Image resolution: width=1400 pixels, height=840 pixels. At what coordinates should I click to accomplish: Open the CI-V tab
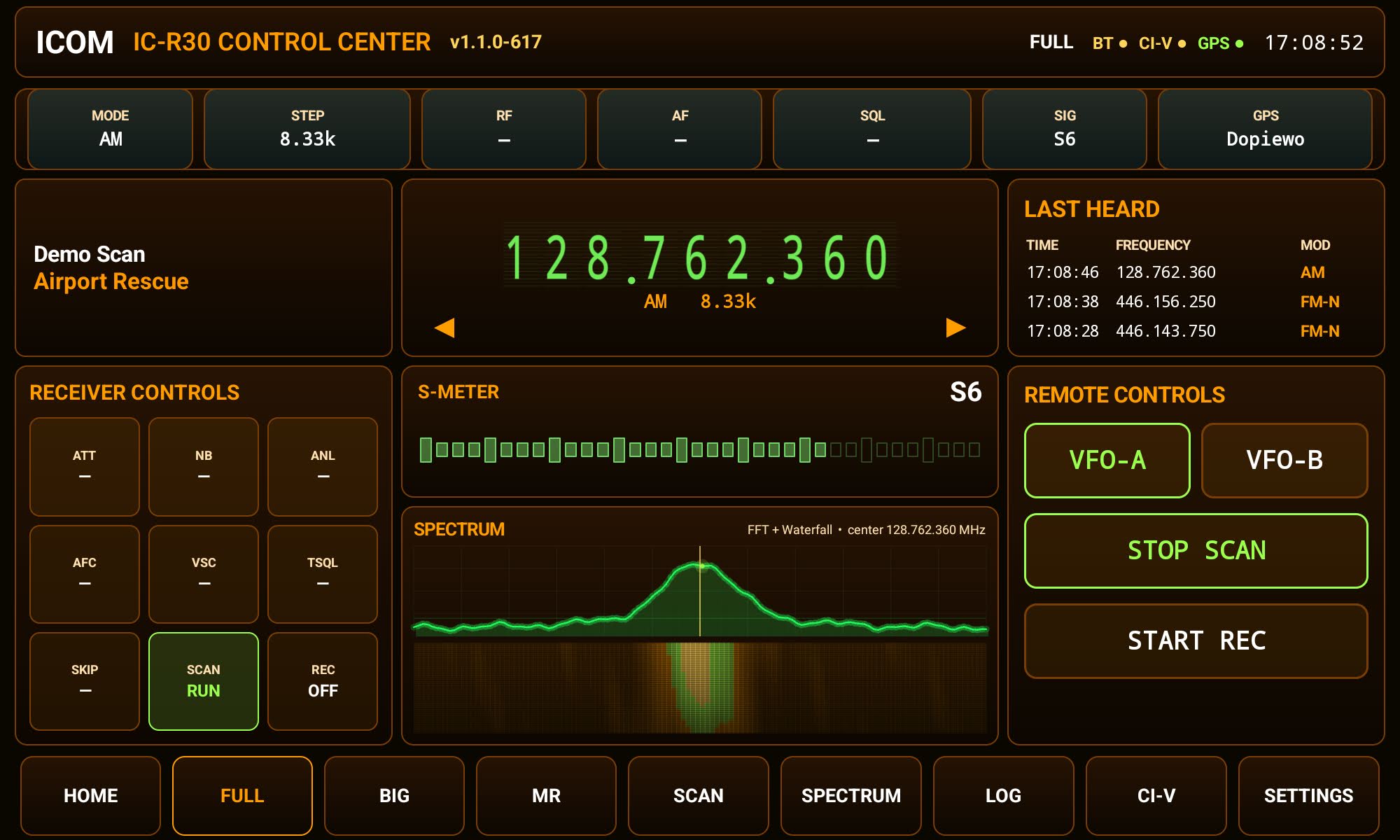[1156, 796]
